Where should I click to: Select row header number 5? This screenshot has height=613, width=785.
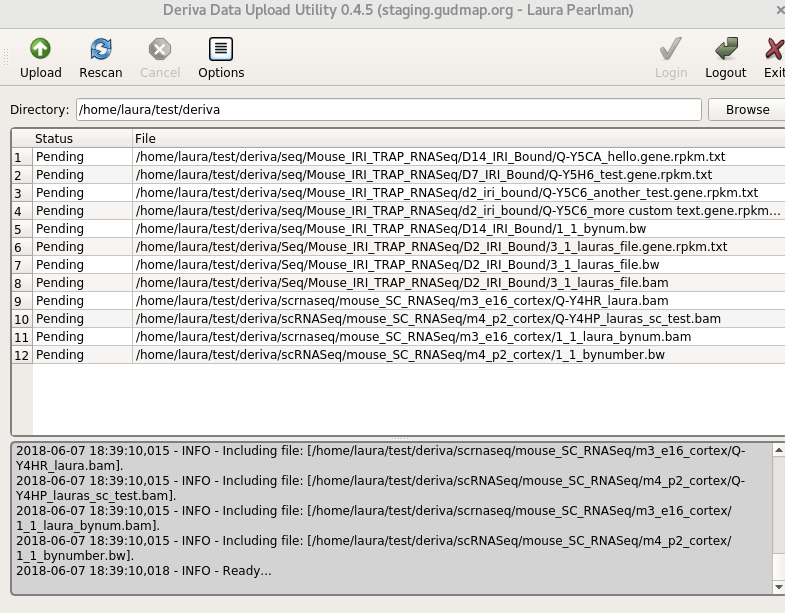click(22, 229)
